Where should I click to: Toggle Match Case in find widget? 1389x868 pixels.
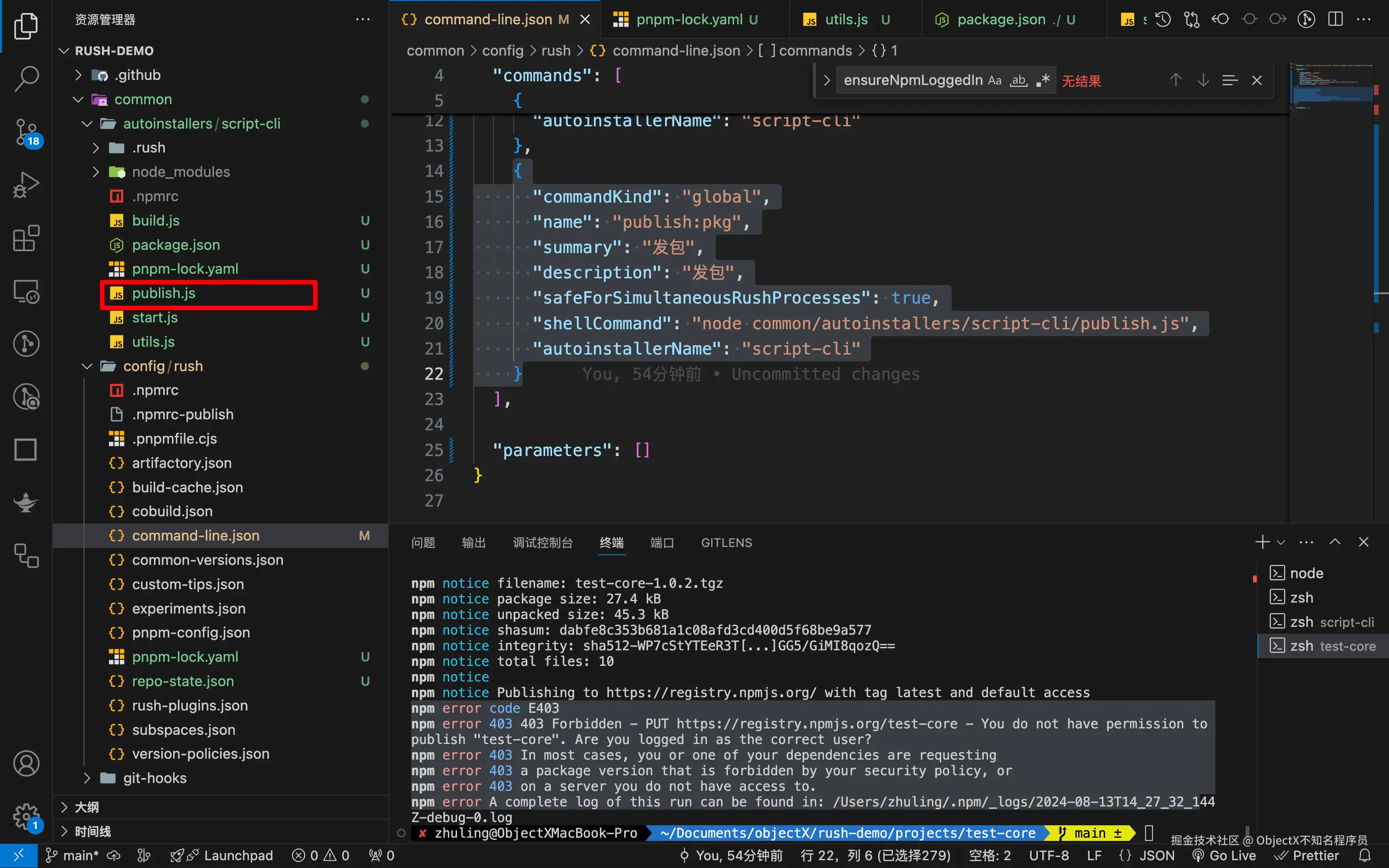point(995,80)
